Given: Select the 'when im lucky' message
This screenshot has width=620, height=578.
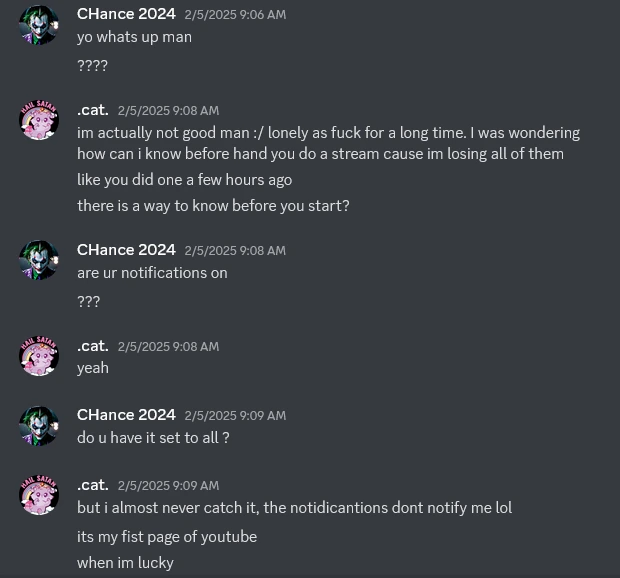Looking at the screenshot, I should click(x=125, y=563).
